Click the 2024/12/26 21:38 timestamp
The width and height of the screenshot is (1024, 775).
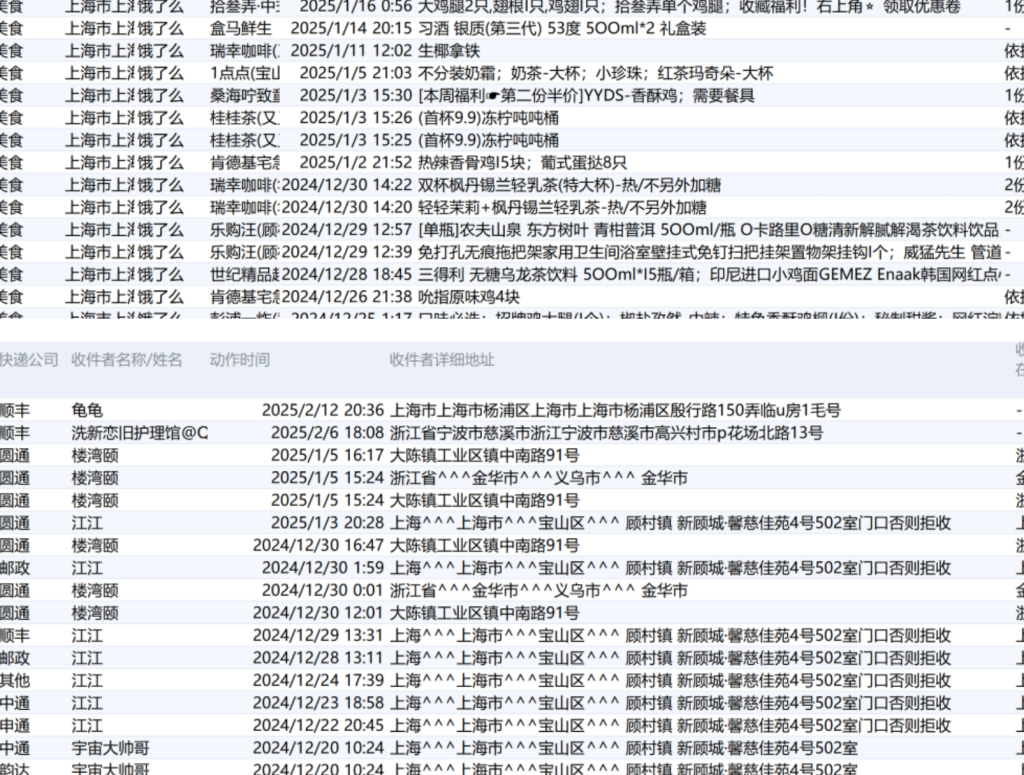347,297
